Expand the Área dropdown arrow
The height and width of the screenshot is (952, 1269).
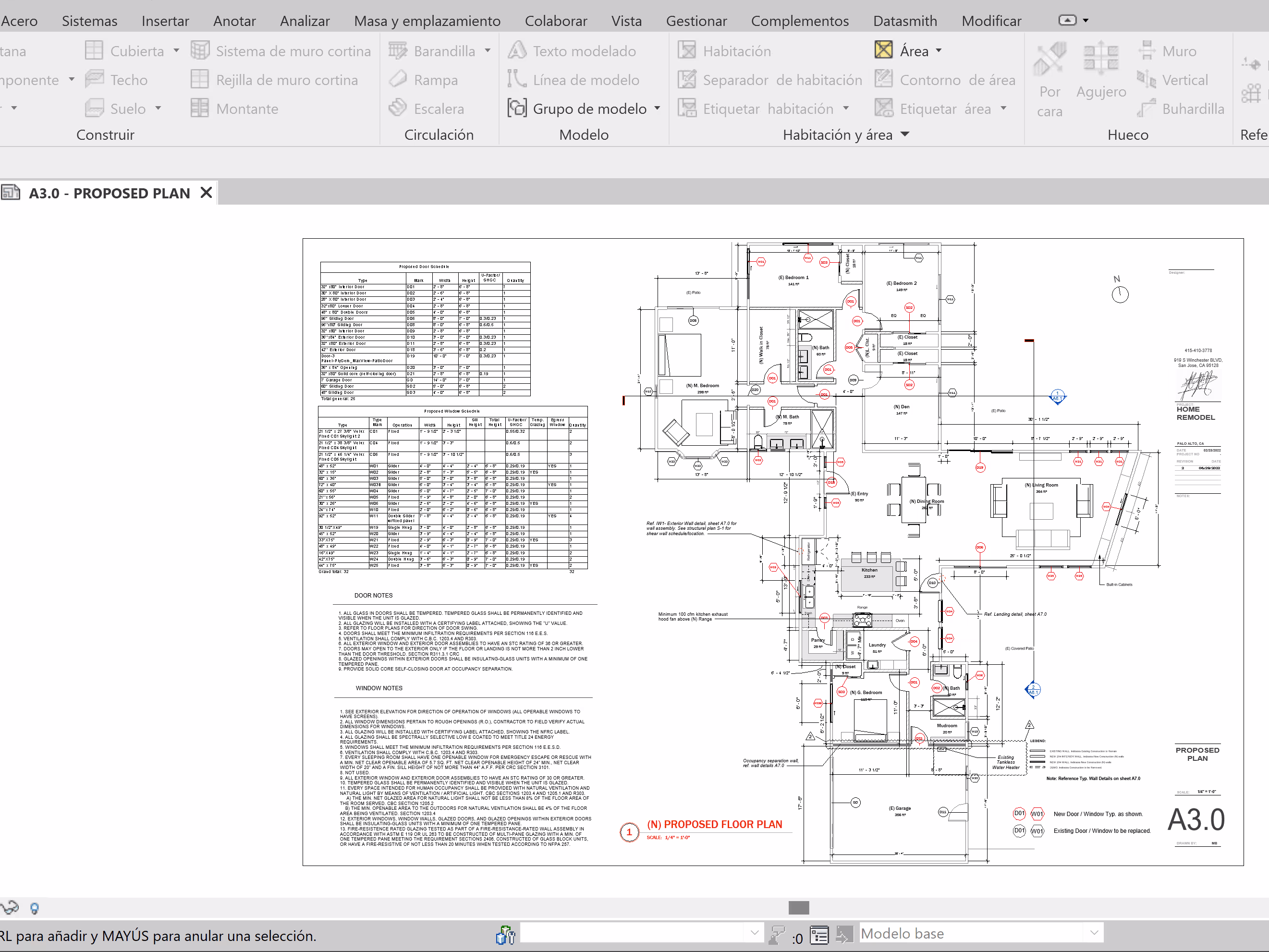coord(939,50)
